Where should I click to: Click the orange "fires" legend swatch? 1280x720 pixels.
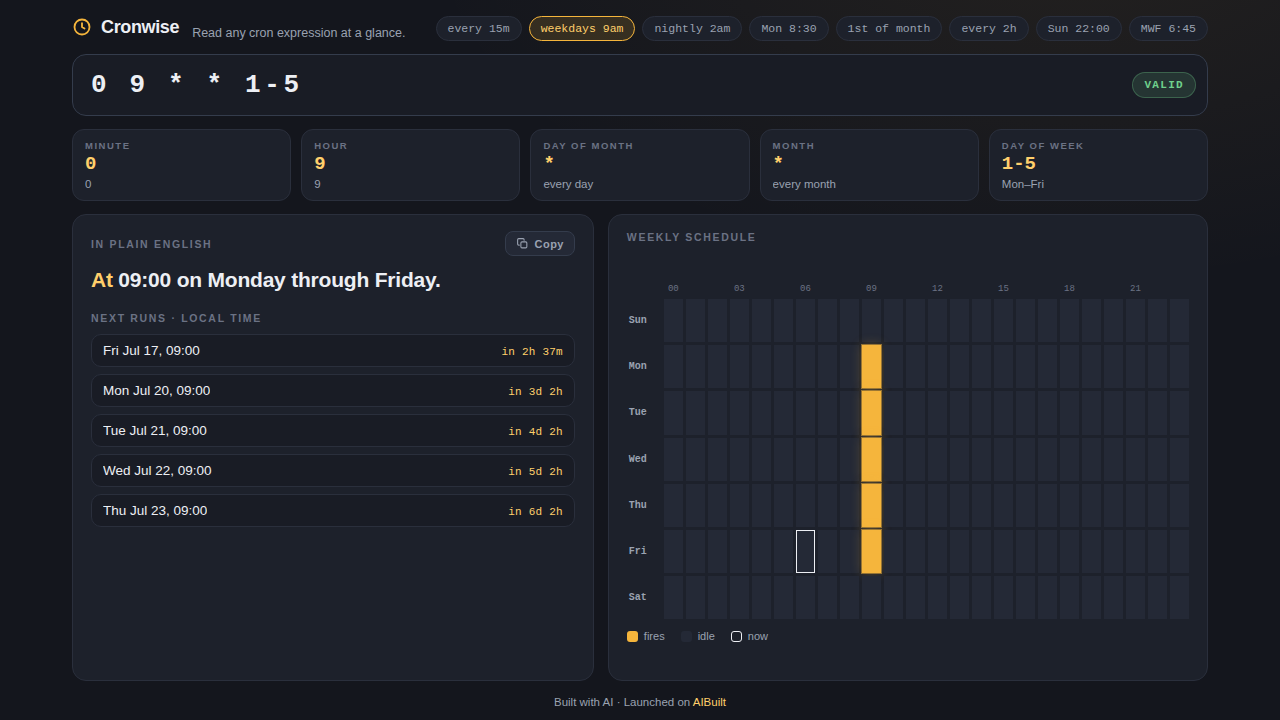pos(632,636)
